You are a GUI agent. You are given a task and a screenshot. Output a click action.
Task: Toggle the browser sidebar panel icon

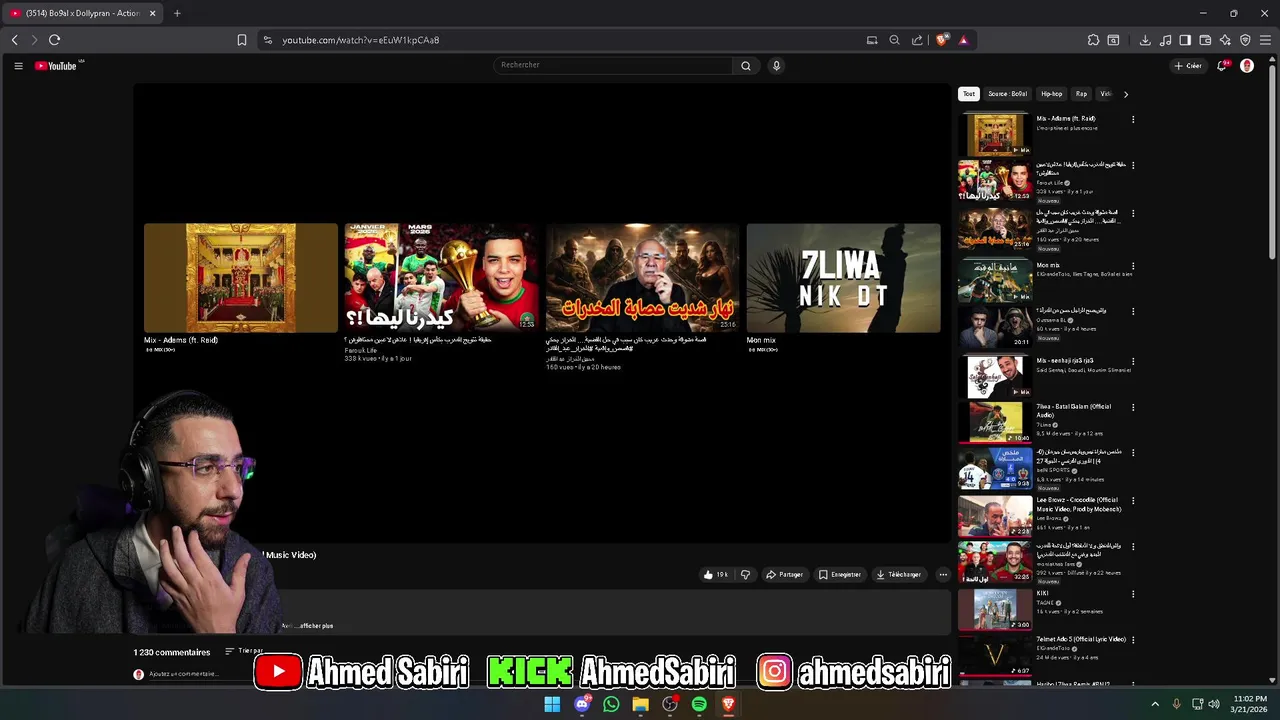1185,40
